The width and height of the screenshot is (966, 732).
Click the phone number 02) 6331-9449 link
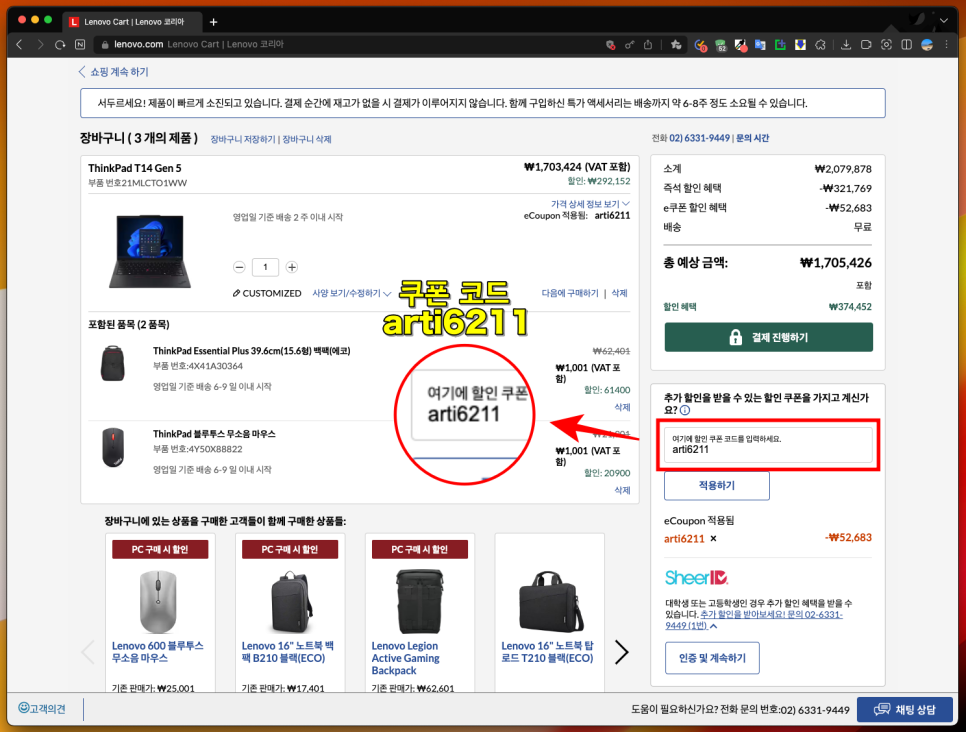pyautogui.click(x=699, y=138)
